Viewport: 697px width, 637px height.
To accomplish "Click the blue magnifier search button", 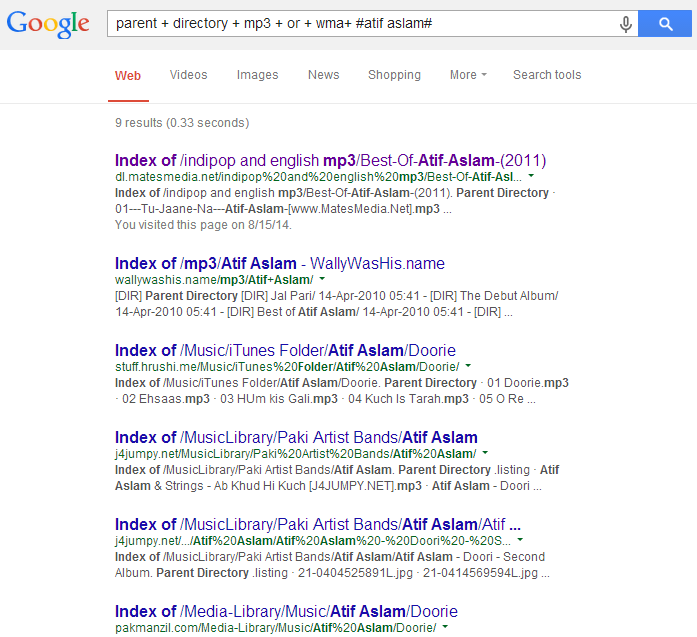I will 665,24.
